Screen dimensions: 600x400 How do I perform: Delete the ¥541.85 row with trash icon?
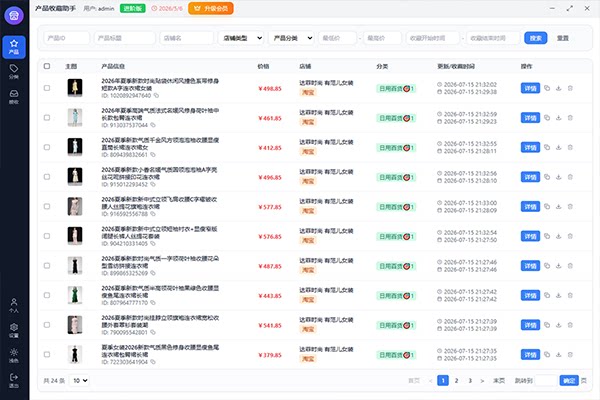570,325
